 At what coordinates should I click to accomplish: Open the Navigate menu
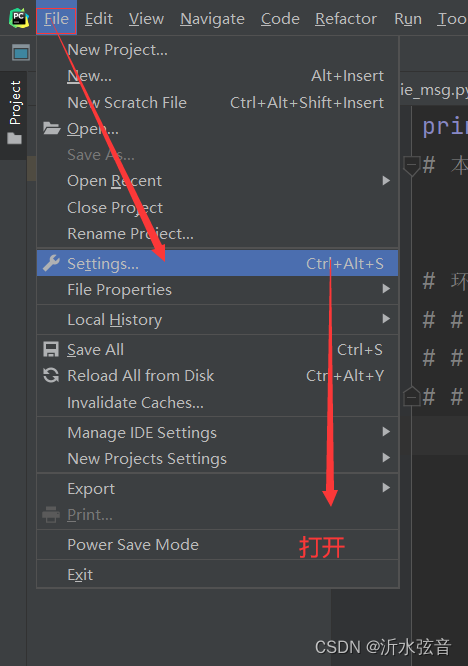(212, 19)
